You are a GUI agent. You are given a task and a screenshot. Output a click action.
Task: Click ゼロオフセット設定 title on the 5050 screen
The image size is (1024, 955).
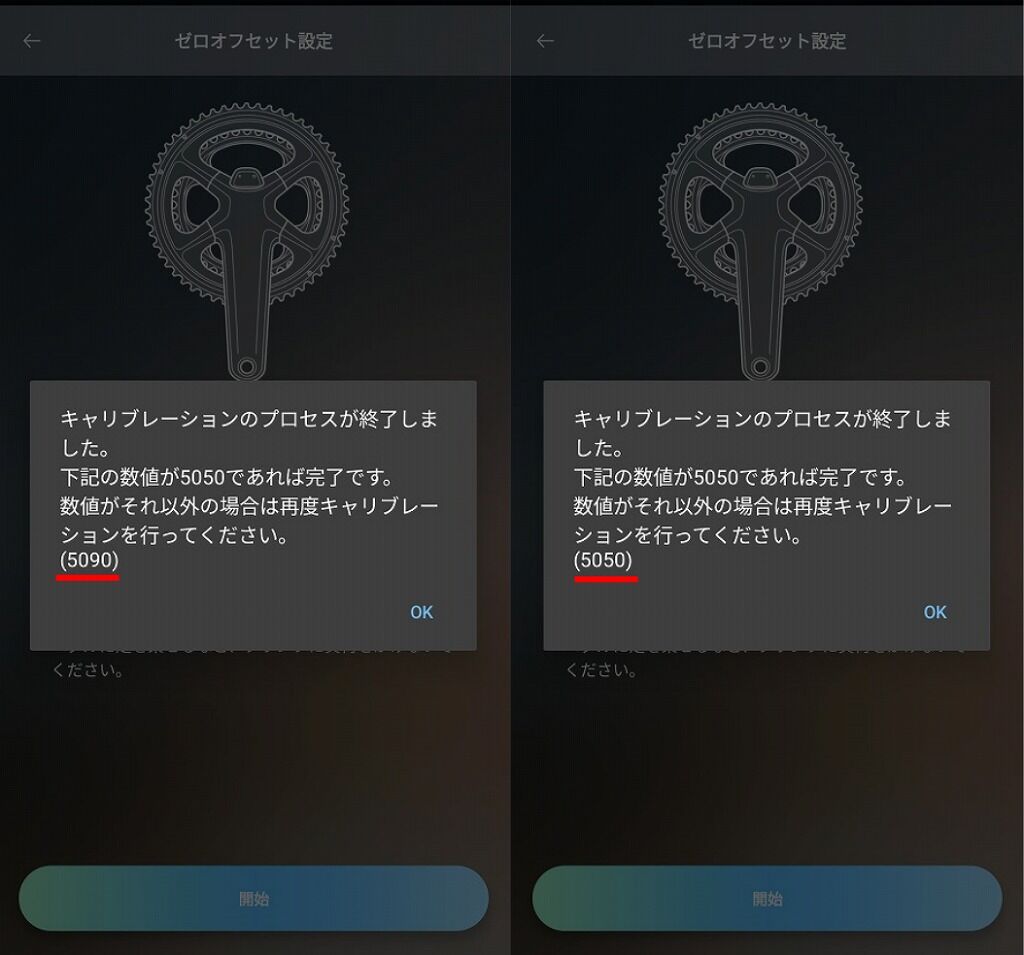point(767,41)
